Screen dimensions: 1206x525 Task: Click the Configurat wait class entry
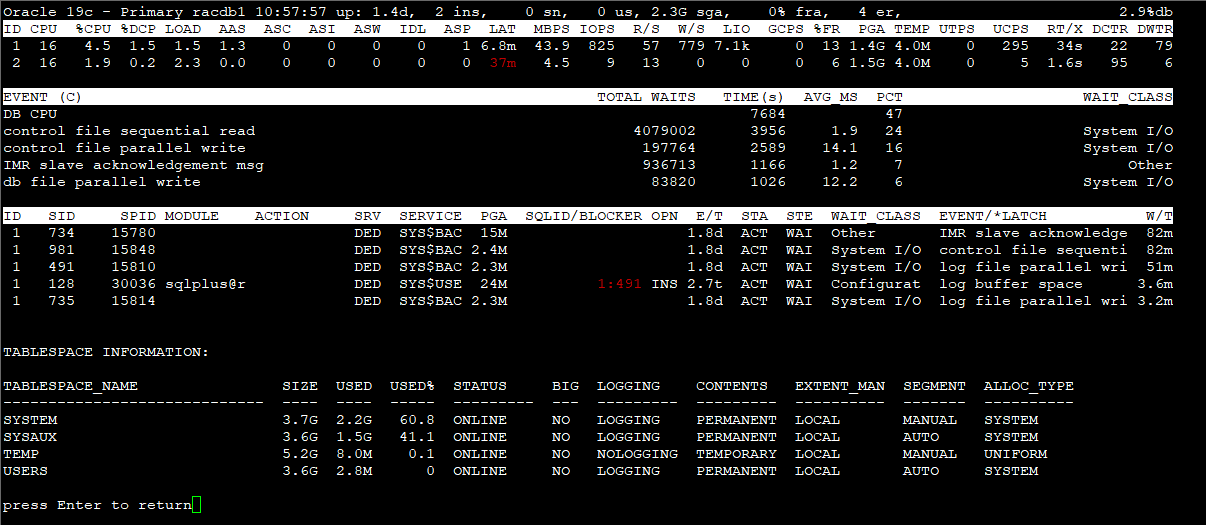(x=876, y=284)
